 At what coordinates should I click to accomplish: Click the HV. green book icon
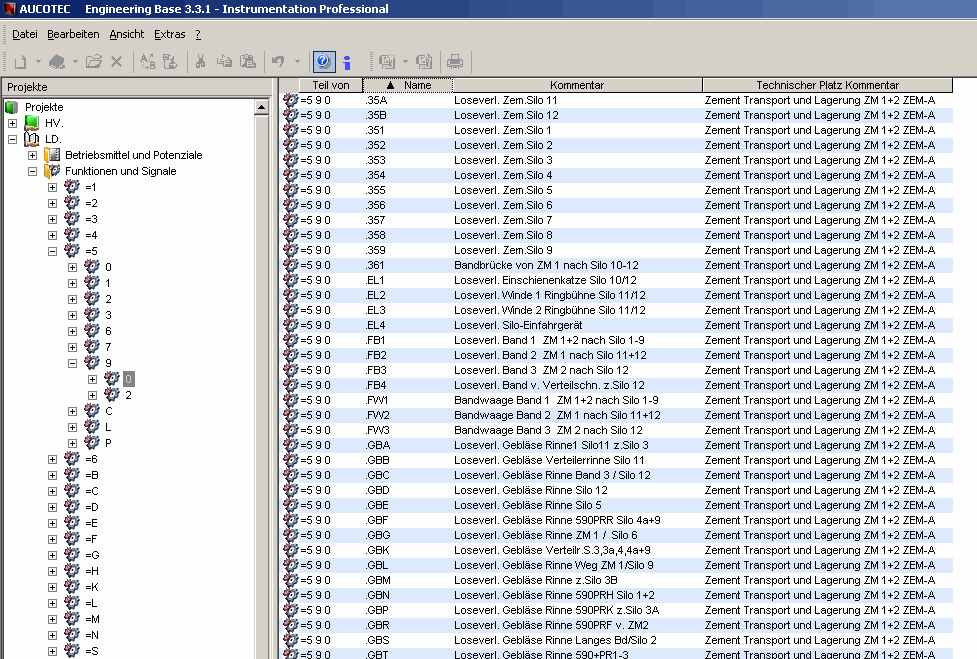[x=32, y=123]
